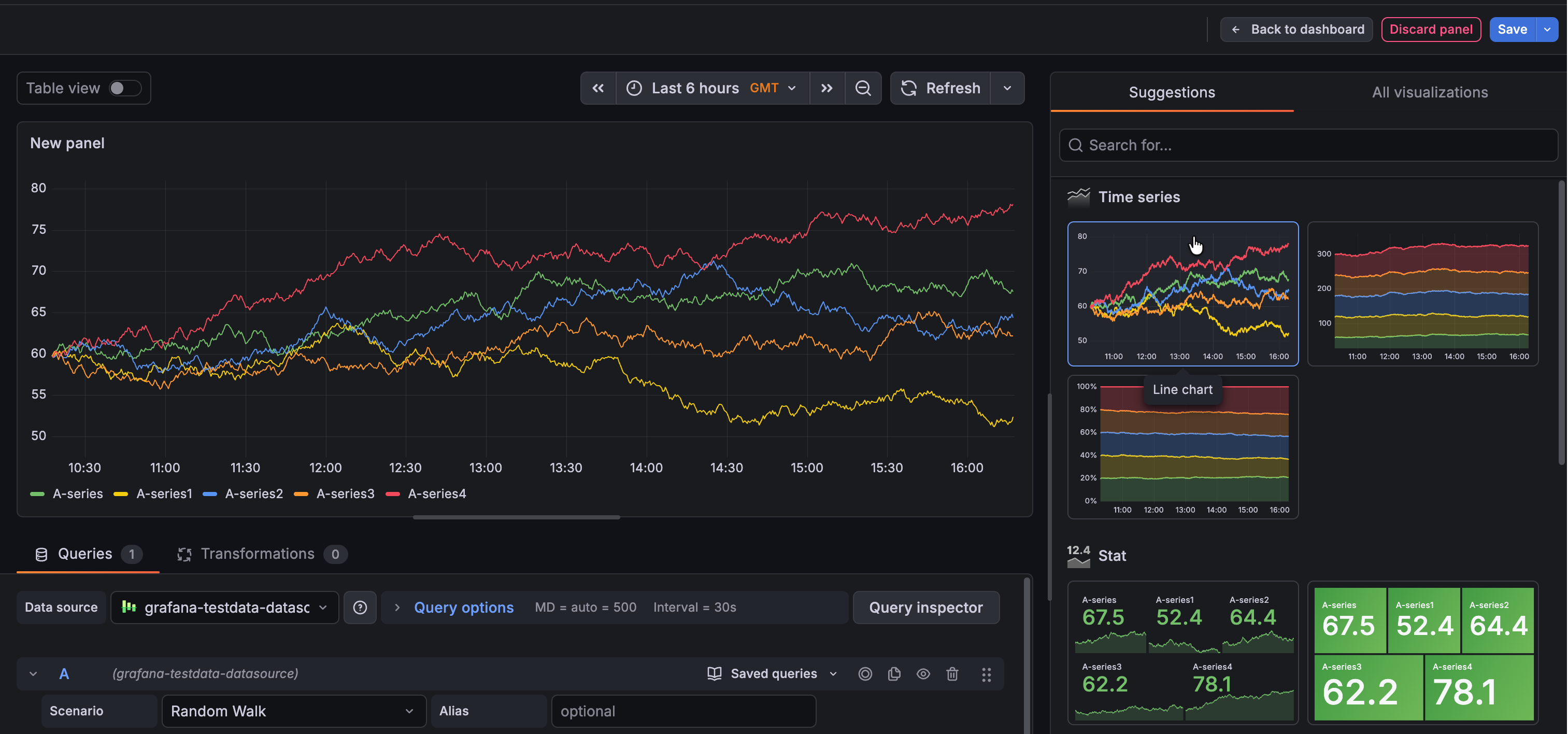The height and width of the screenshot is (734, 1568).
Task: Toggle query A as disabled via target icon
Action: (x=865, y=674)
